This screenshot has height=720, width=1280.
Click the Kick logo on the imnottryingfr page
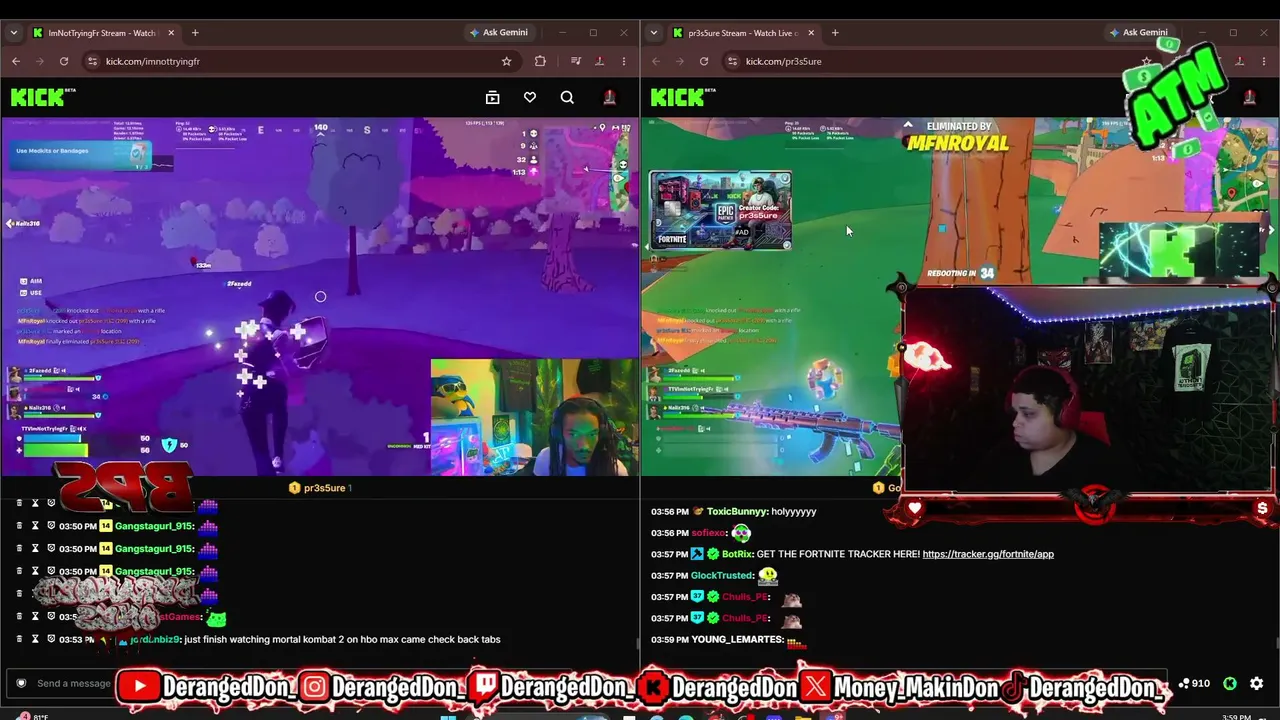tap(43, 97)
